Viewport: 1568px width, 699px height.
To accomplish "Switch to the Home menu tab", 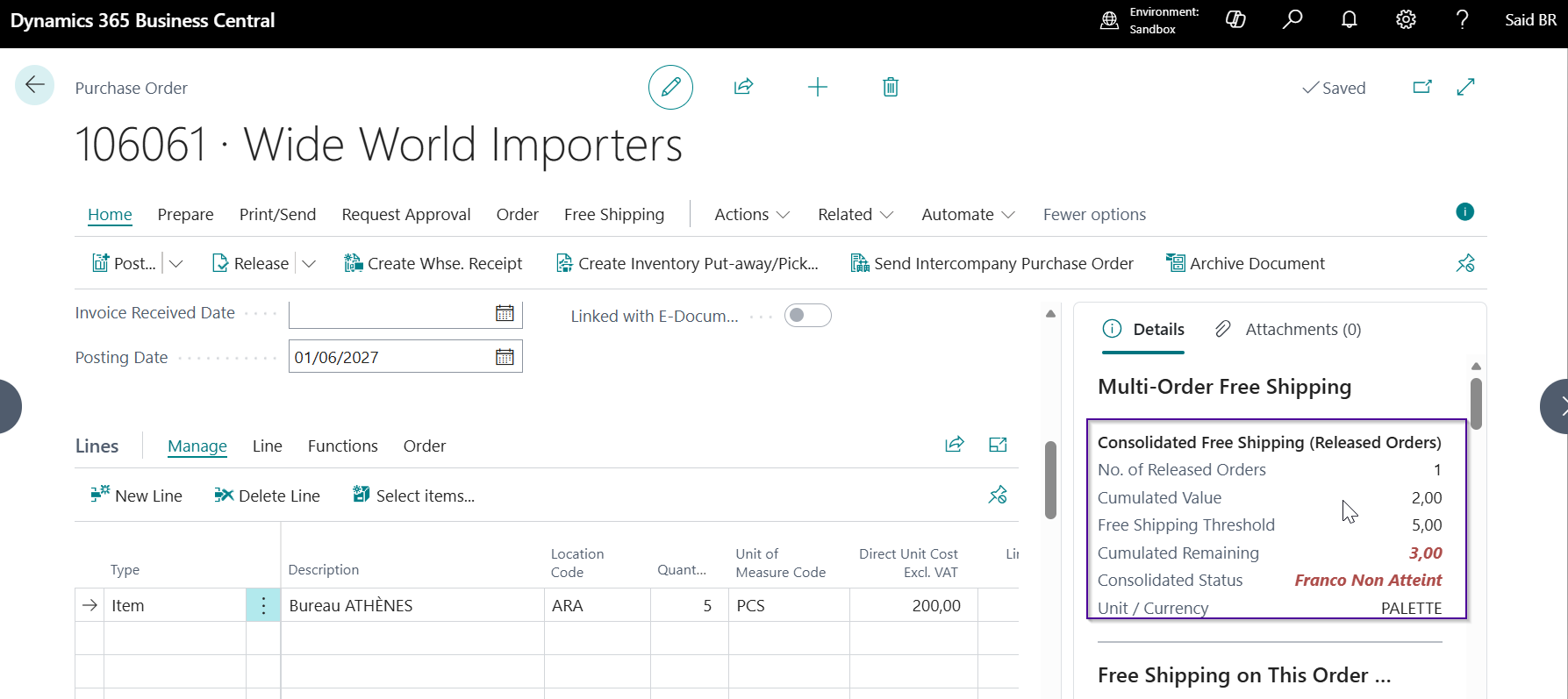I will tap(110, 215).
